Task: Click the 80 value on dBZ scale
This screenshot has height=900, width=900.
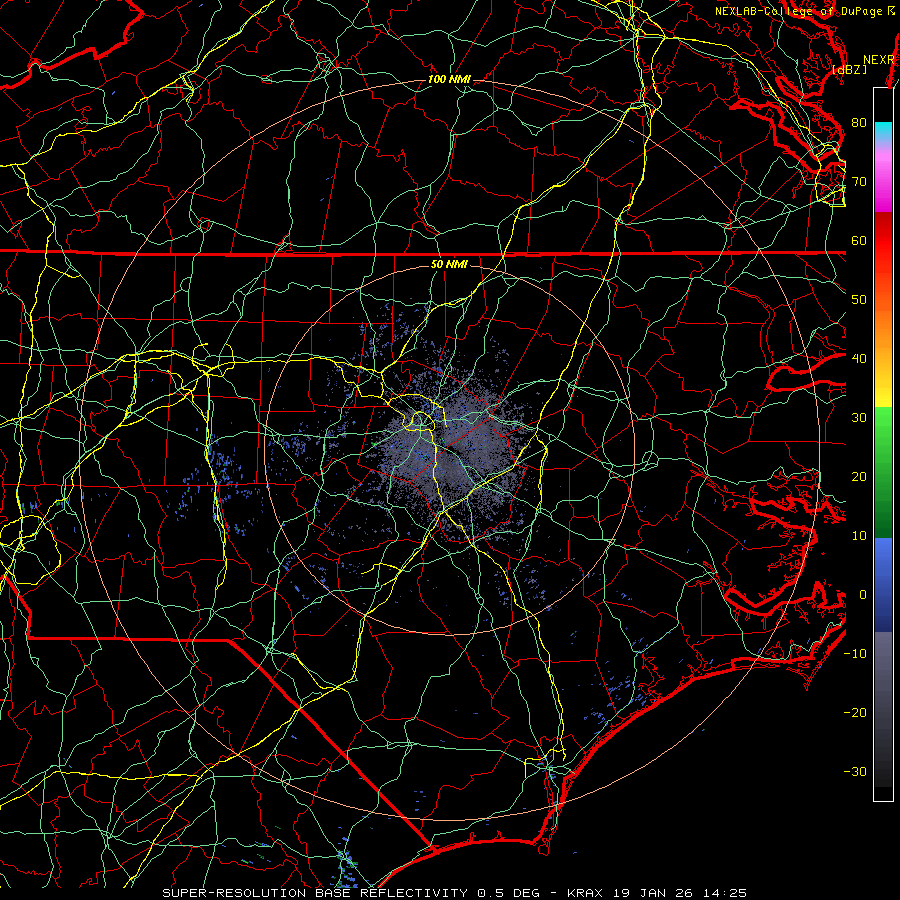Action: [x=859, y=123]
